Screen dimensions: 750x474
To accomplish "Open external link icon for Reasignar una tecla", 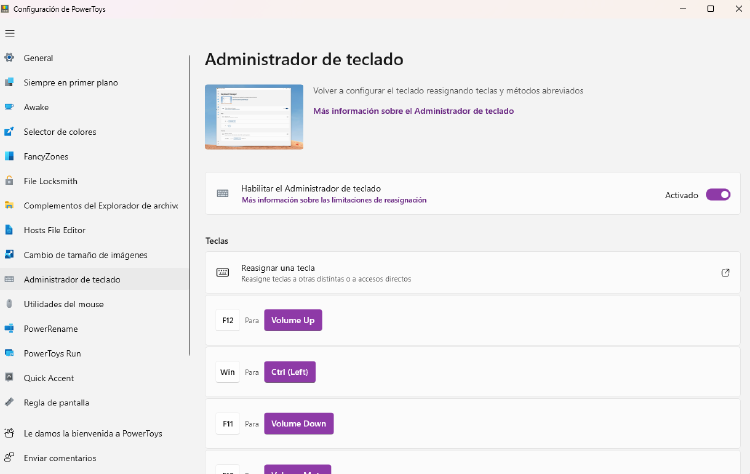I will pyautogui.click(x=725, y=273).
